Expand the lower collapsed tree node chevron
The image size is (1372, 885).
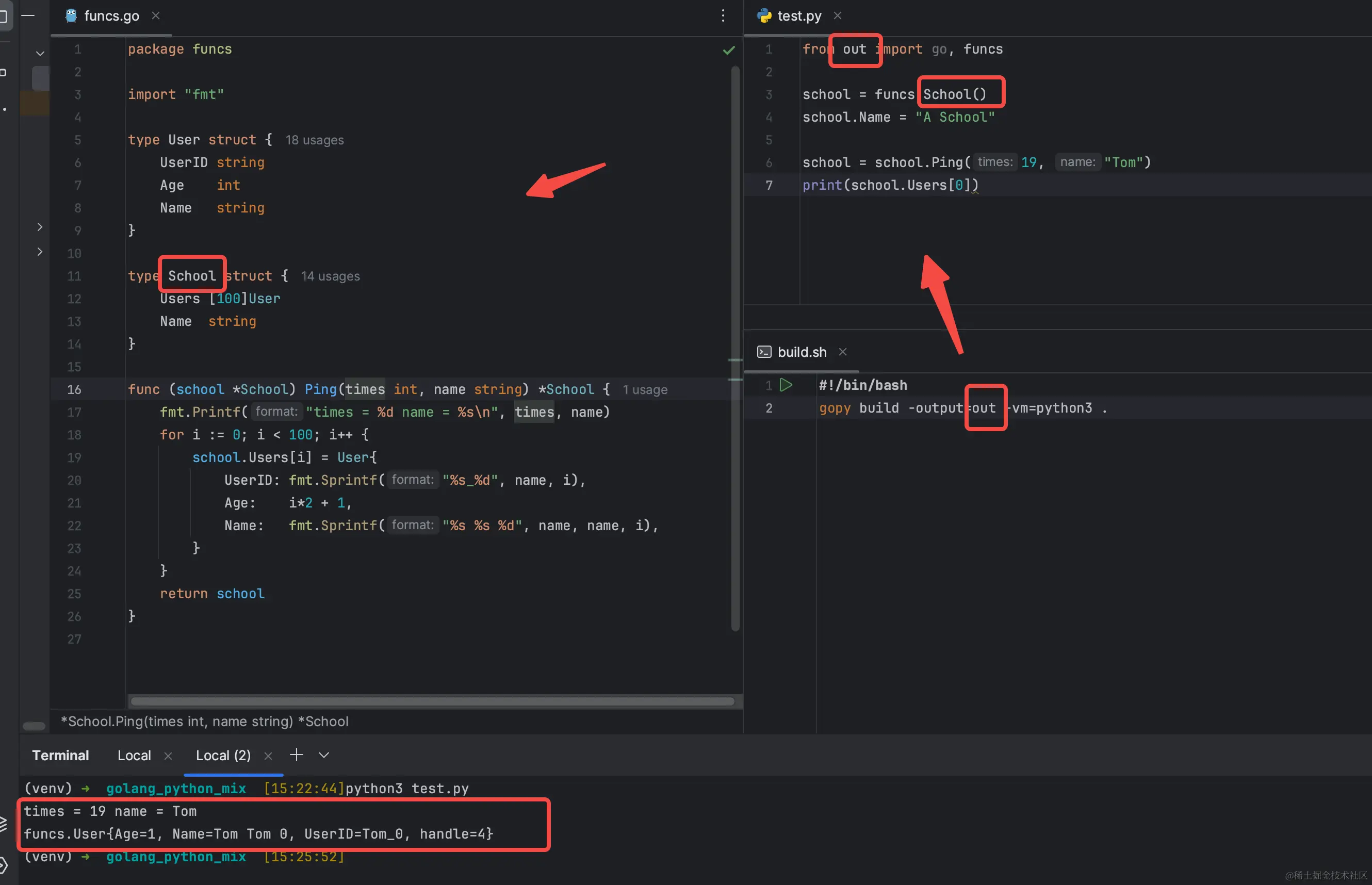[40, 252]
